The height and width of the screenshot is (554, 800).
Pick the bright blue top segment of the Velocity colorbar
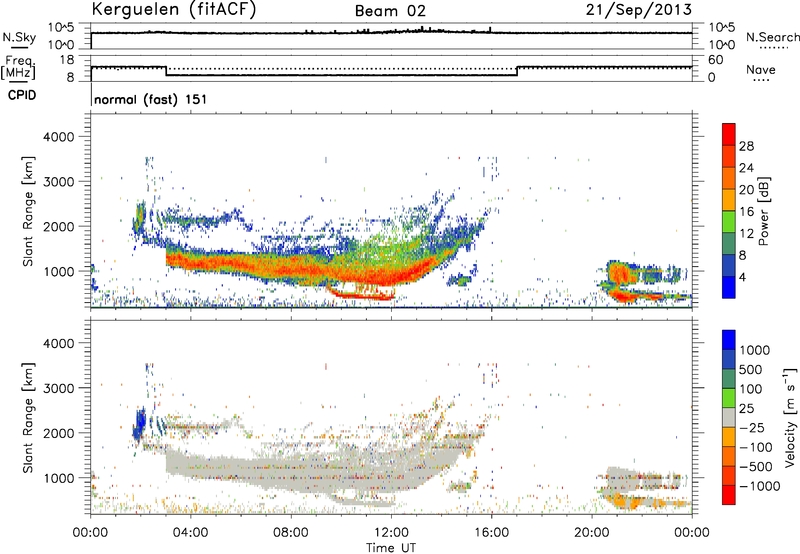(x=729, y=340)
